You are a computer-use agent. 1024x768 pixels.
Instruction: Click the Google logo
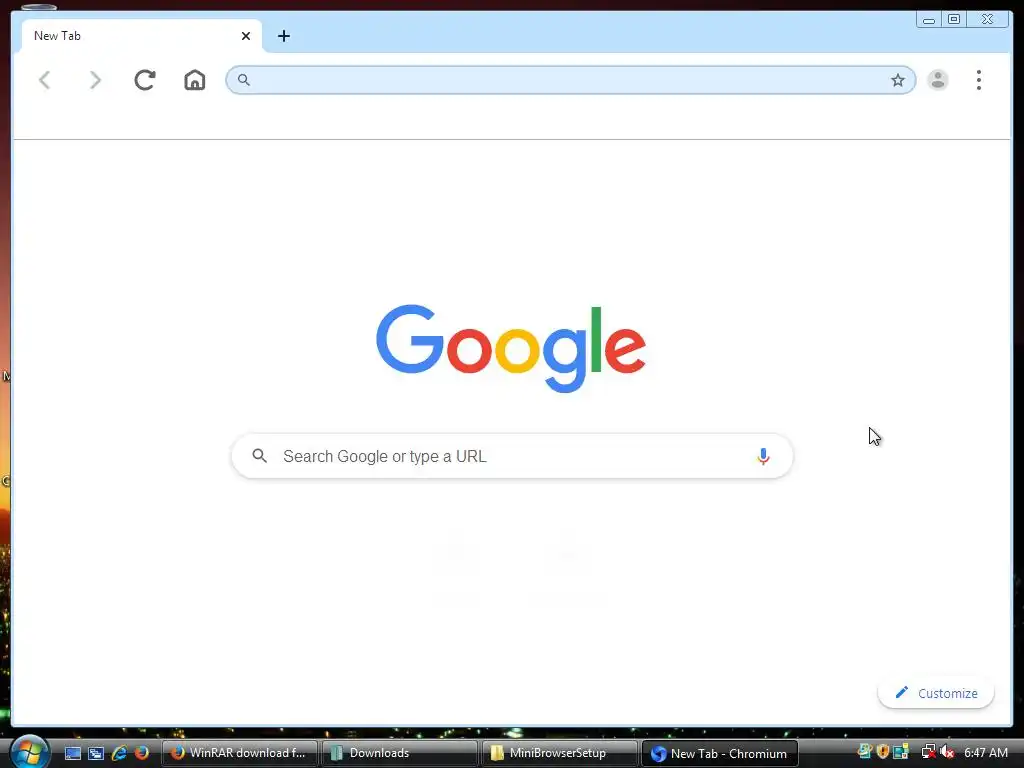click(x=511, y=348)
